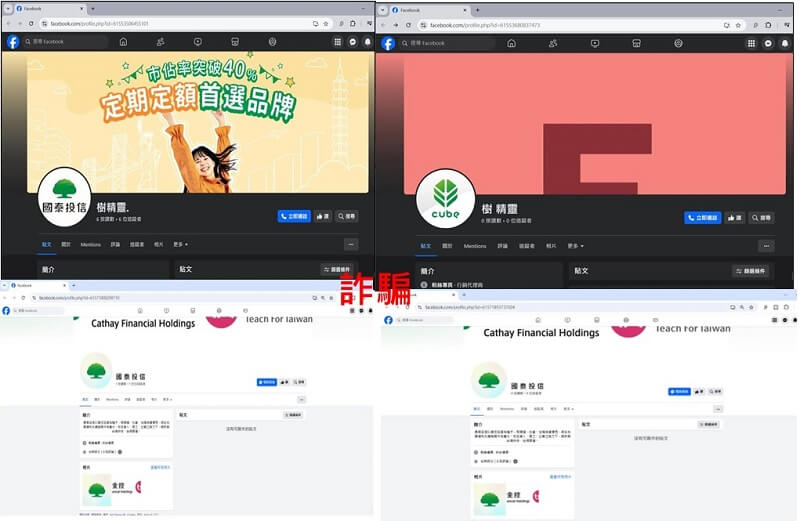800x521 pixels.
Task: Open Home icon in the cube 樹精靈 page window
Action: (511, 43)
